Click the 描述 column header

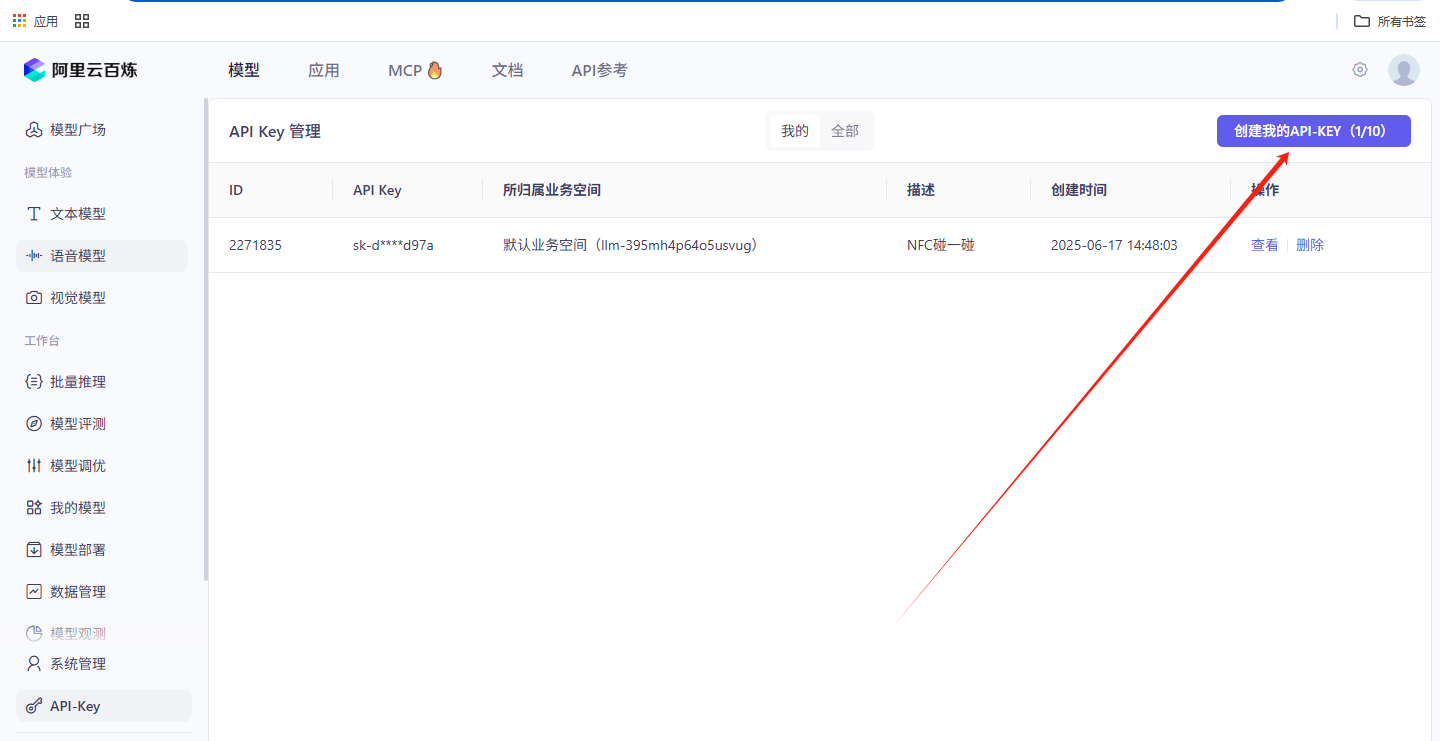point(921,190)
